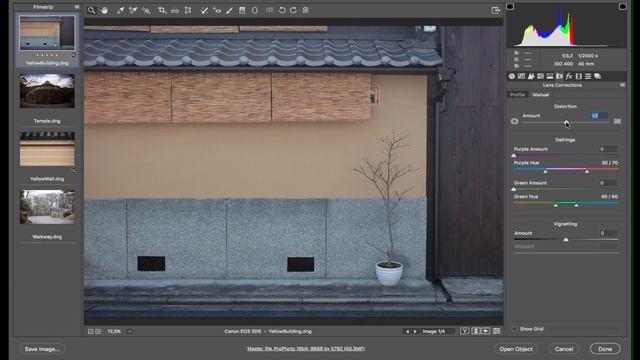Open the Filmstrip panel menu
Image resolution: width=640 pixels, height=360 pixels.
coord(77,7)
